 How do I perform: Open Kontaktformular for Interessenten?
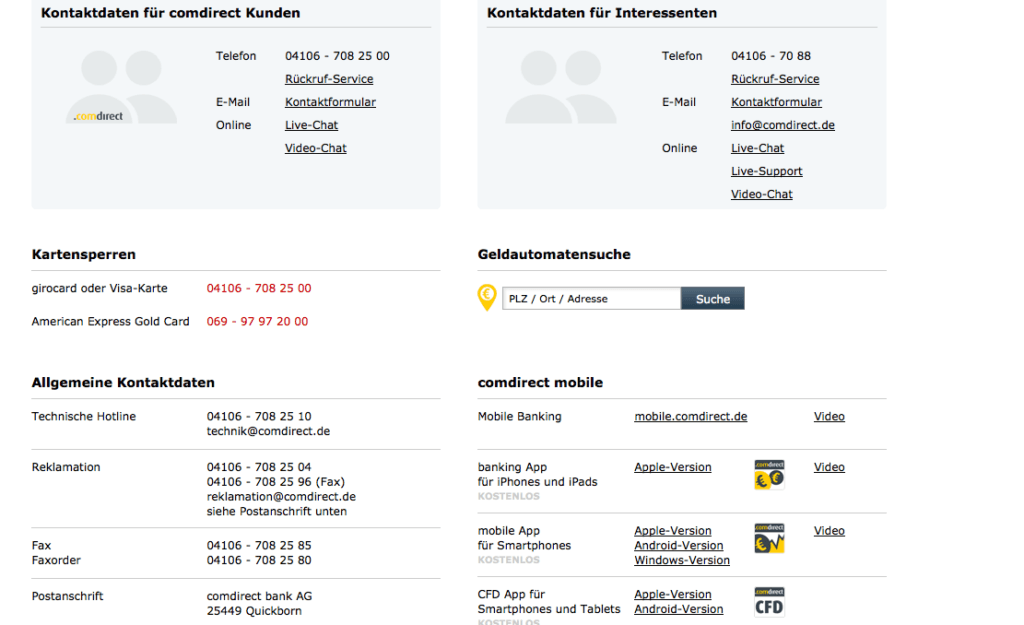(776, 102)
